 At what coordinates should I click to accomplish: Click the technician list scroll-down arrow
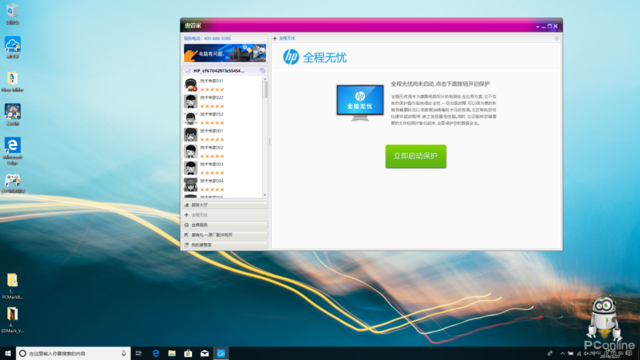pos(265,195)
